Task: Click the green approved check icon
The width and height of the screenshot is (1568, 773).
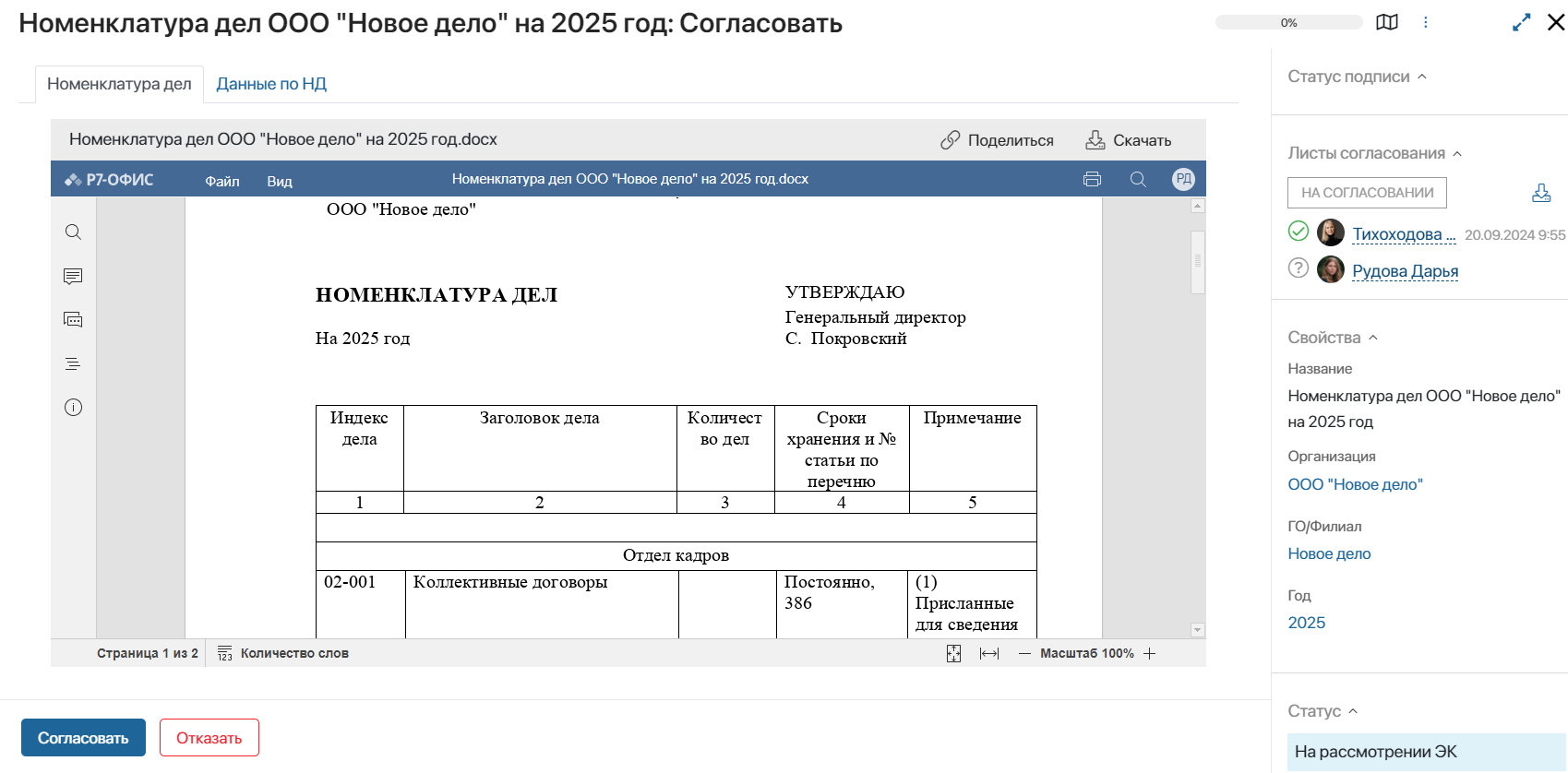Action: 1299,231
